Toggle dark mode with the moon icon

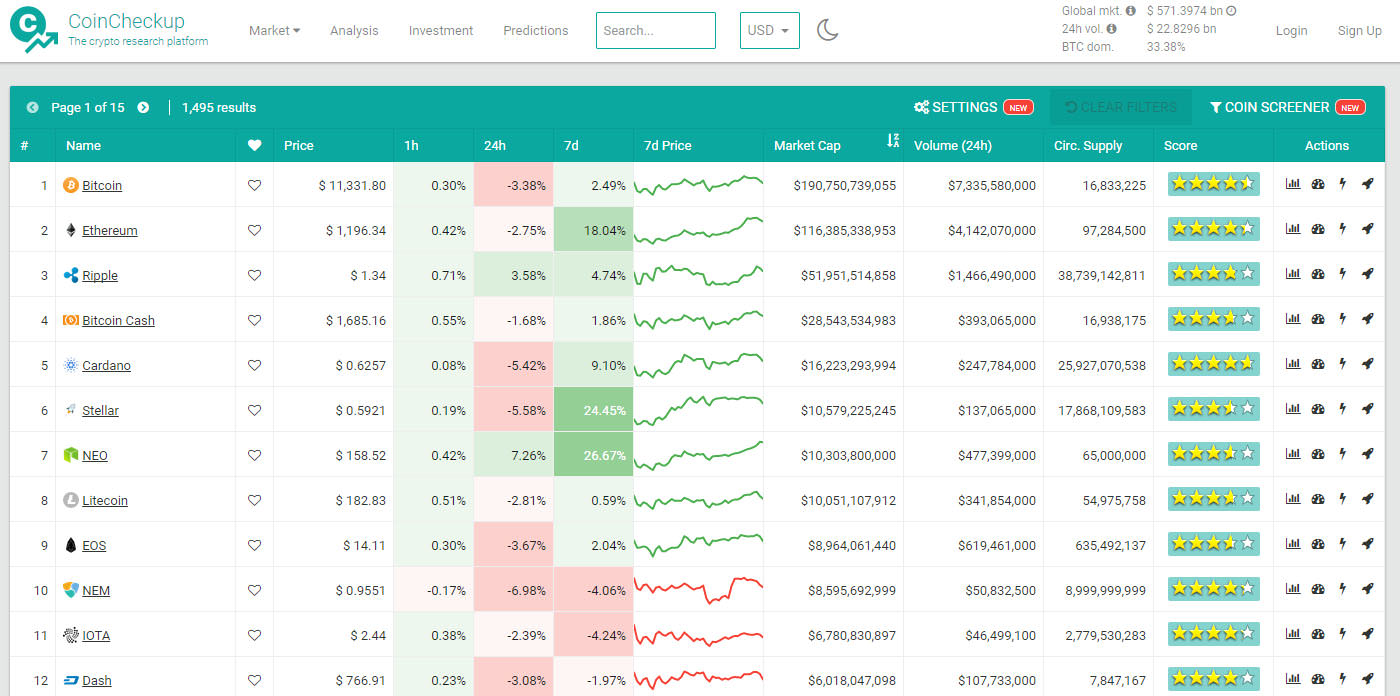tap(827, 30)
